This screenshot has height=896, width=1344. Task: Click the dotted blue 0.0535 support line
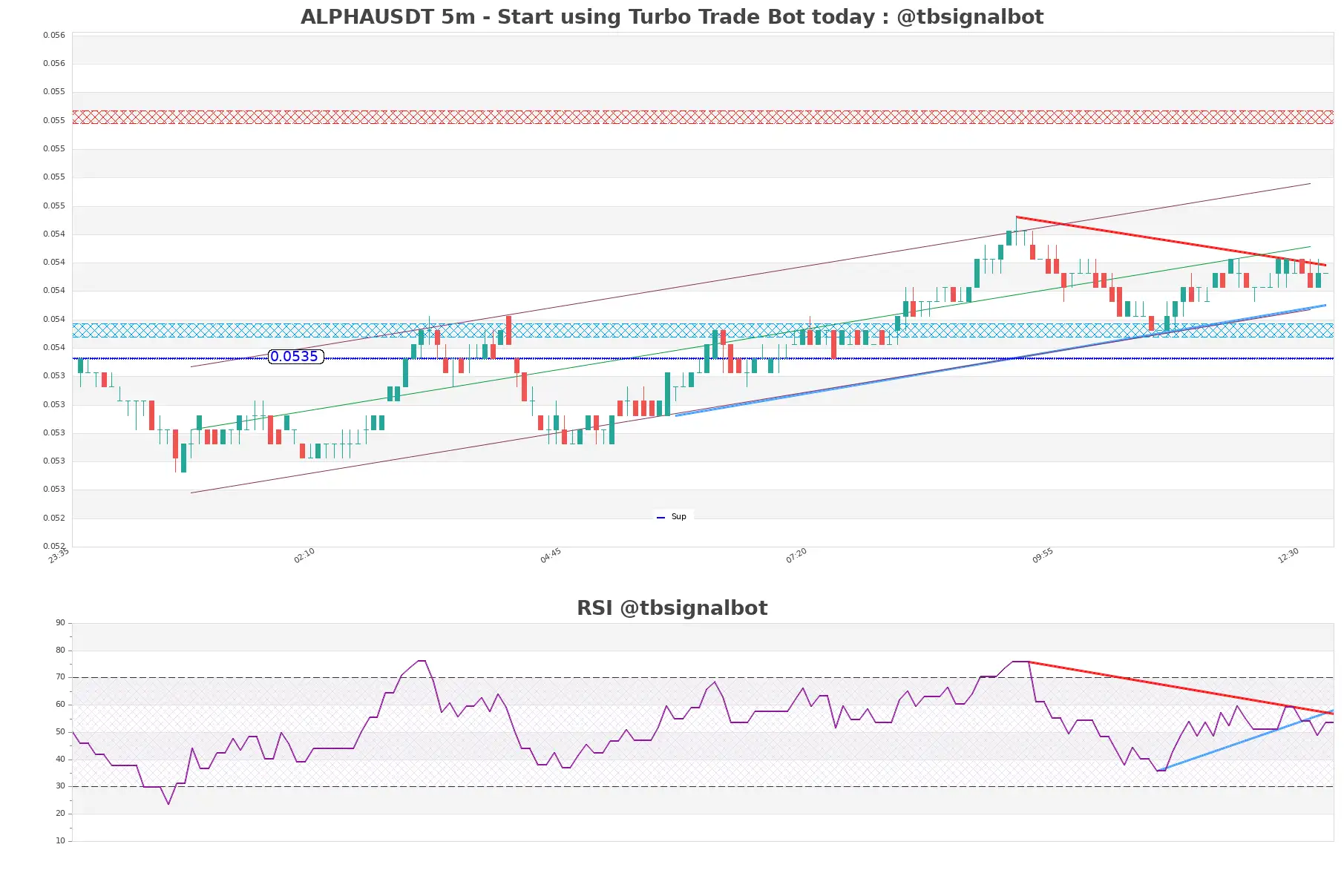(703, 358)
